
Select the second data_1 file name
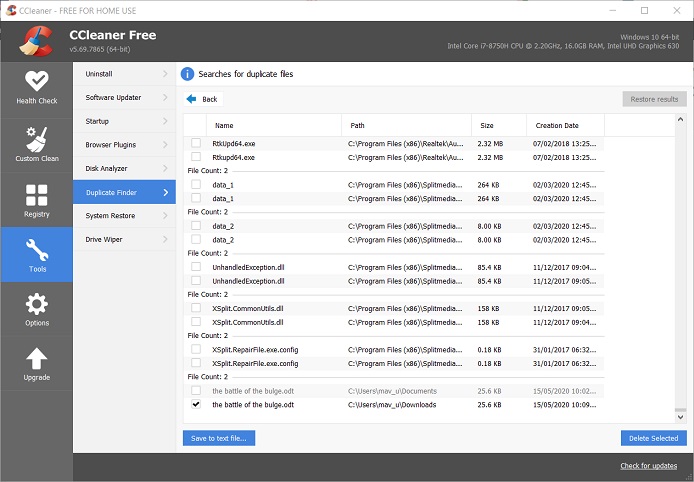pos(223,199)
